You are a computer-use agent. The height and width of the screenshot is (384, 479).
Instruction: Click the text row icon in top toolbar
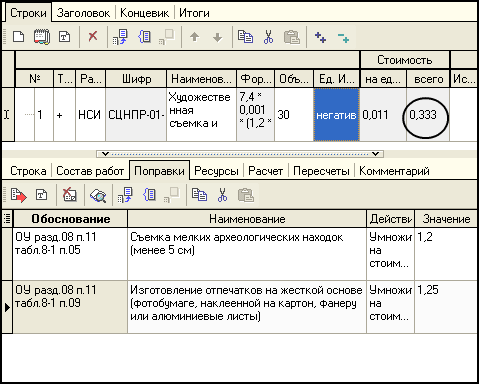[x=64, y=37]
